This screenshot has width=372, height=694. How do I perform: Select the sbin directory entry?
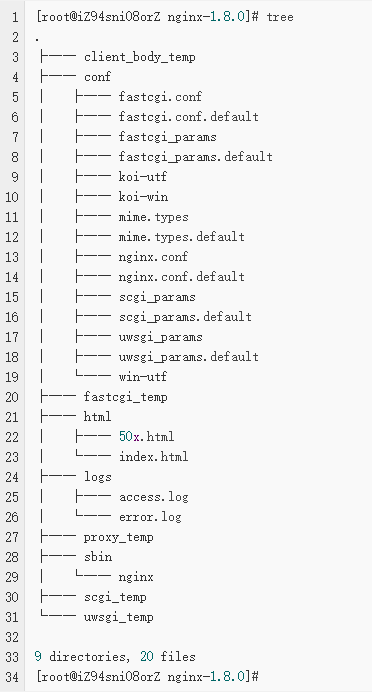pyautogui.click(x=98, y=557)
